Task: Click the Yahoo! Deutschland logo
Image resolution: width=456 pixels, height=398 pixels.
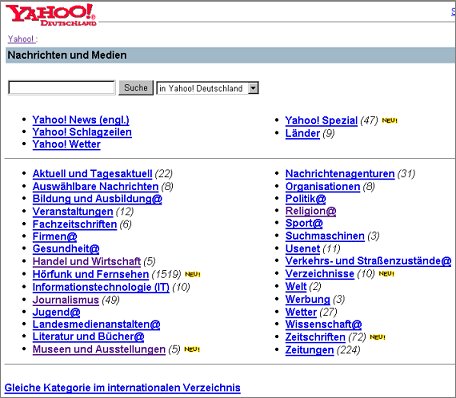Action: click(x=51, y=15)
